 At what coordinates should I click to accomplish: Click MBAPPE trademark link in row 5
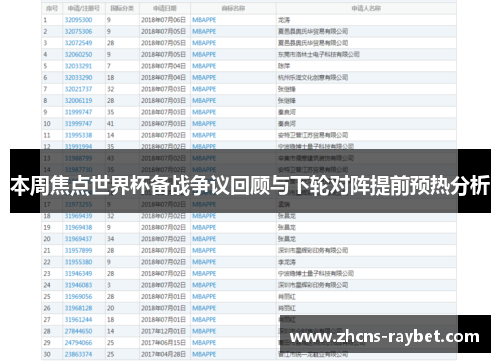click(204, 66)
